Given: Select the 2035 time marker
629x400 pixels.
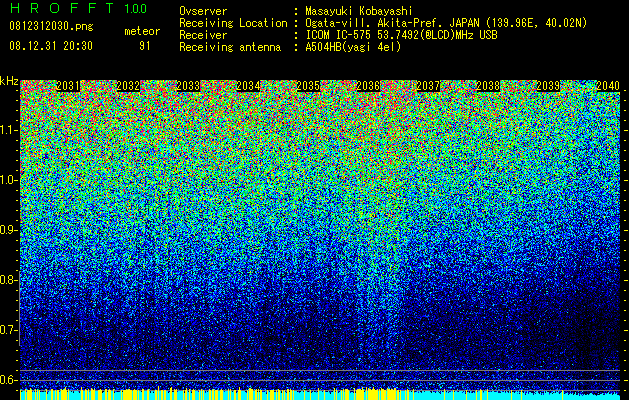Looking at the screenshot, I should click(x=308, y=86).
